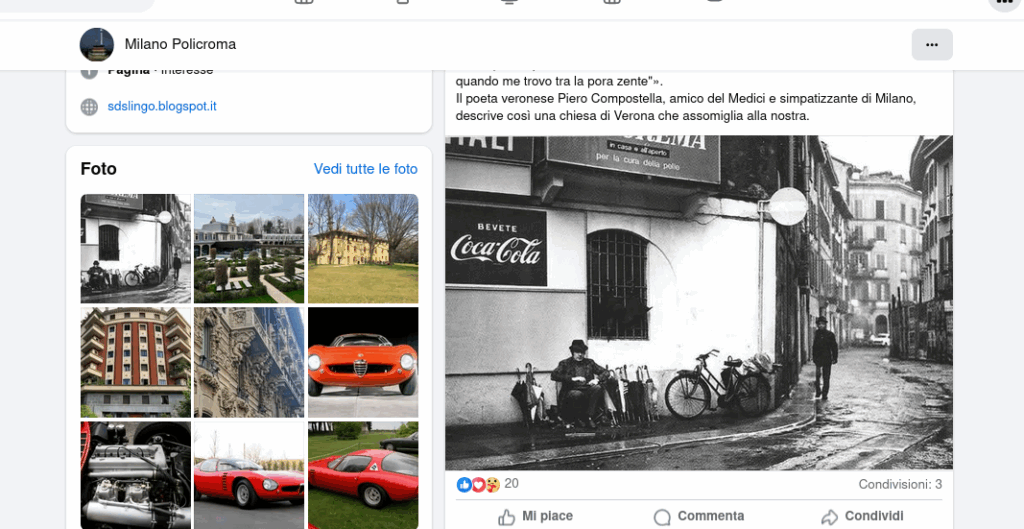Image resolution: width=1024 pixels, height=529 pixels.
Task: Open the red apartment building thumbnail
Action: coord(136,362)
